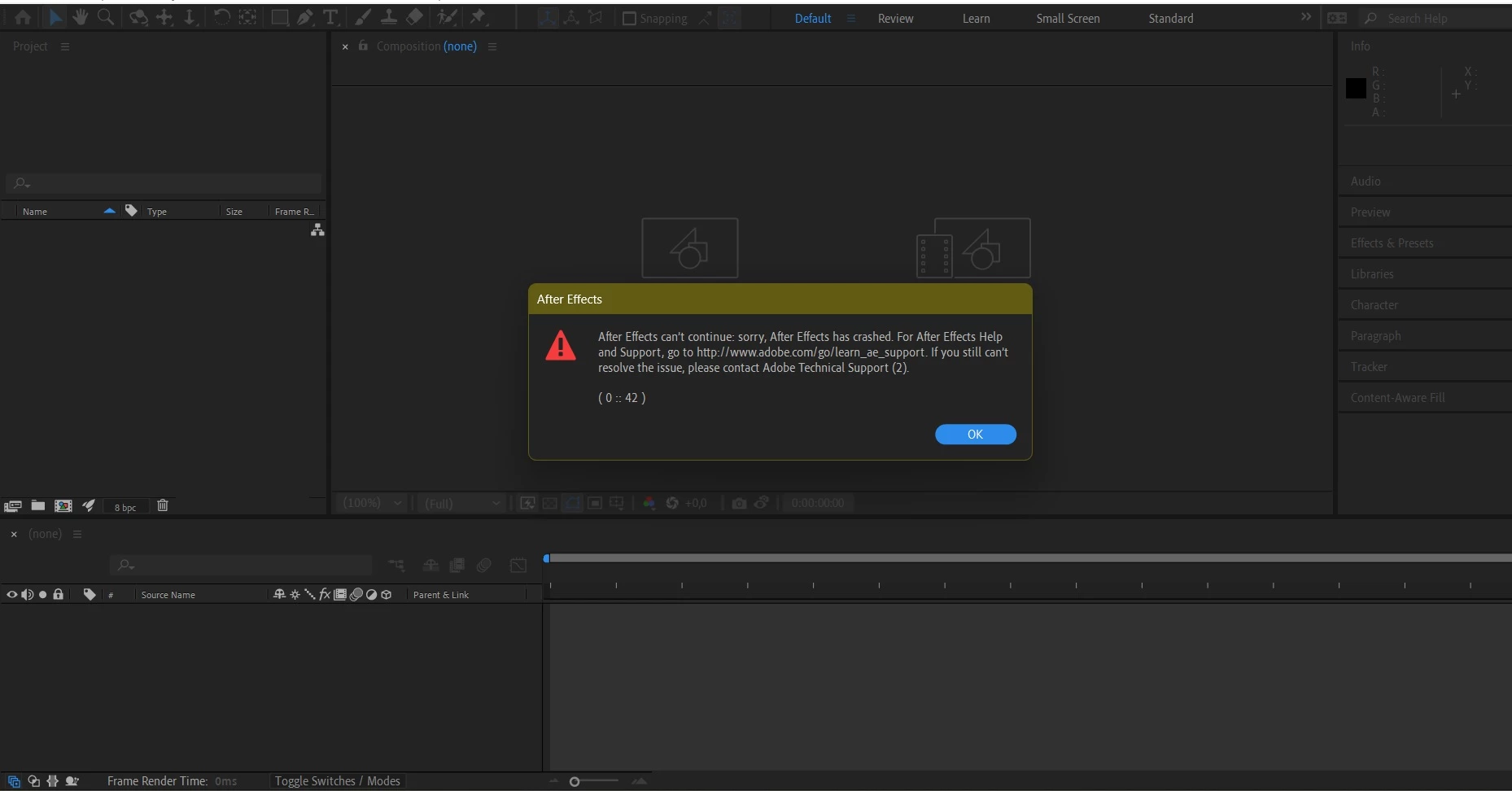1512x791 pixels.
Task: Toggle the composition viewer lock icon
Action: (363, 46)
